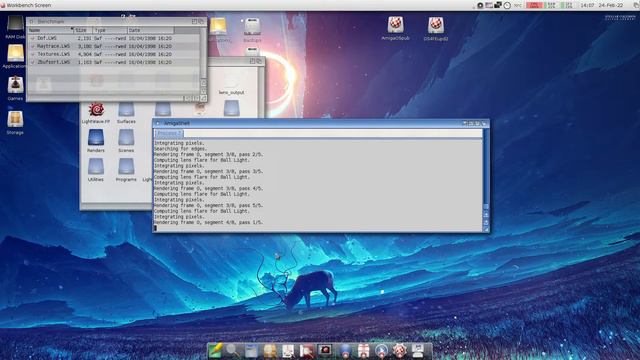The width and height of the screenshot is (640, 360).
Task: Click the Boing ball gear icon in the dock
Action: [400, 351]
